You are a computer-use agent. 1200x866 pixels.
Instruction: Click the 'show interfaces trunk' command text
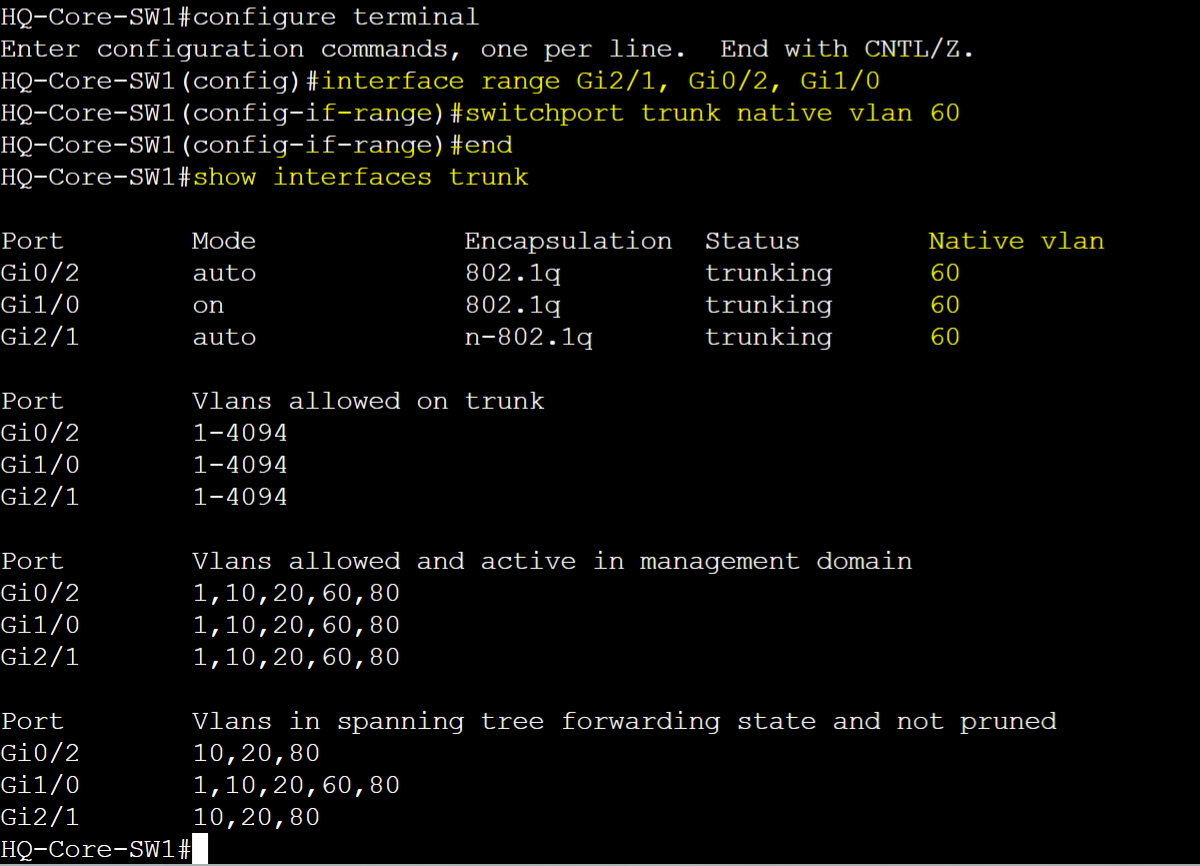click(x=360, y=177)
